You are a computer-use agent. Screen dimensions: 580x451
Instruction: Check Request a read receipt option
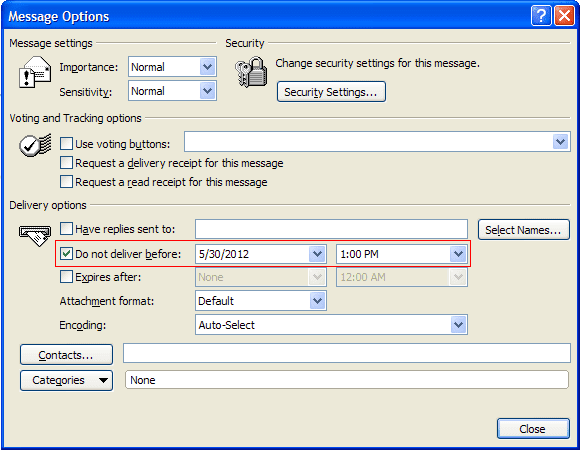tap(66, 182)
